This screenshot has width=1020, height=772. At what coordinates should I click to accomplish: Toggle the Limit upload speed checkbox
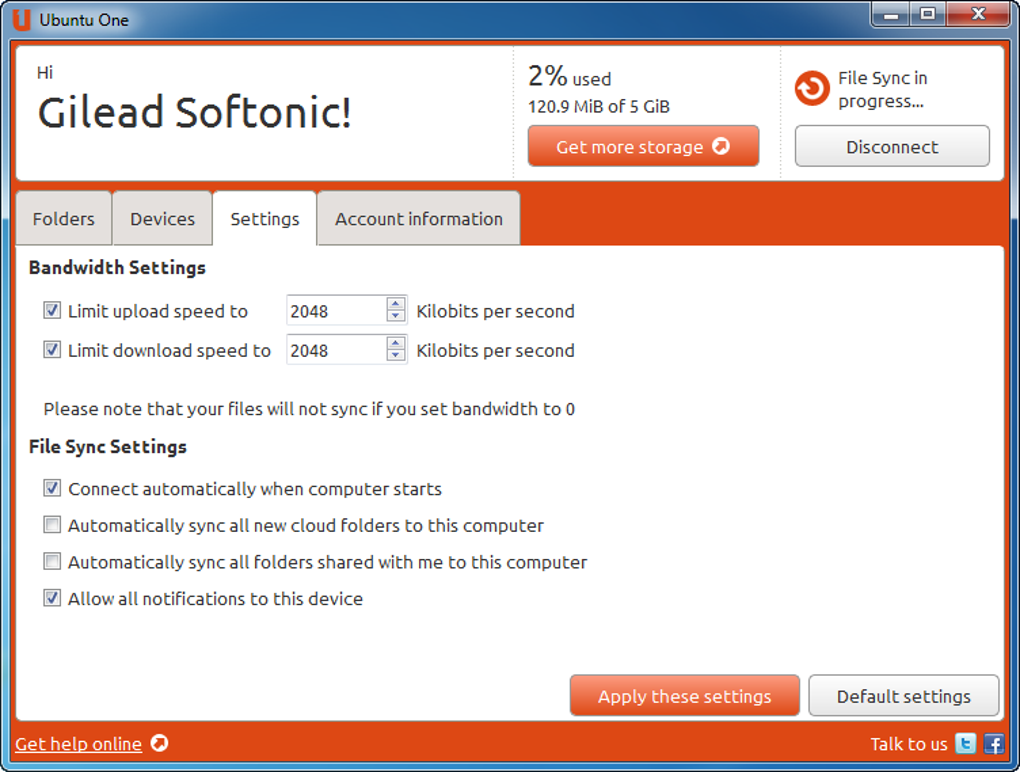point(52,311)
